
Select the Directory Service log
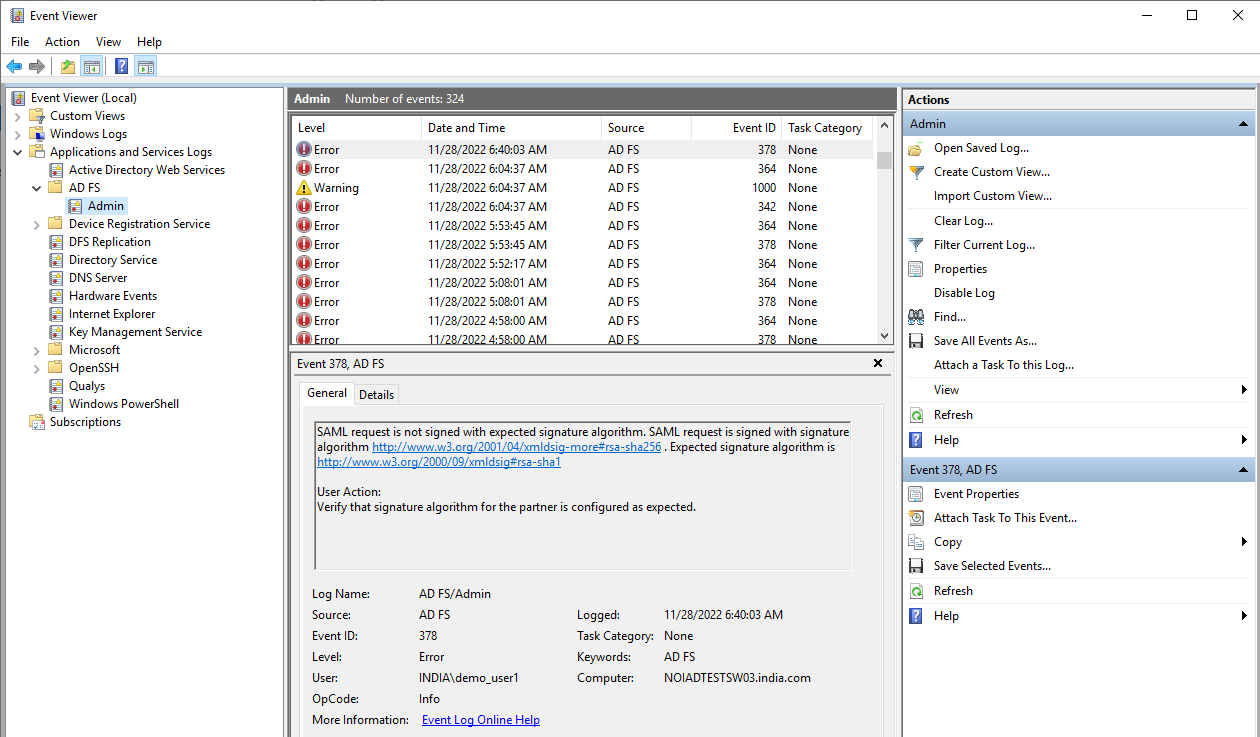point(113,260)
